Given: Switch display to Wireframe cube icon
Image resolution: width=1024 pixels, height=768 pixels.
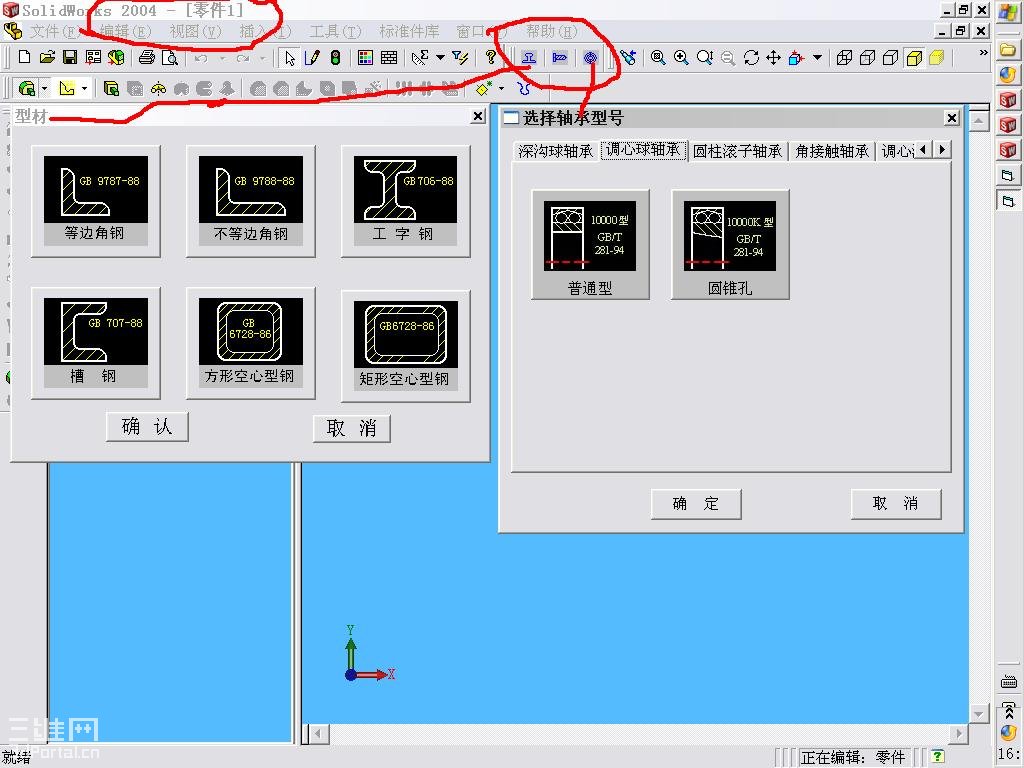Looking at the screenshot, I should pos(844,57).
